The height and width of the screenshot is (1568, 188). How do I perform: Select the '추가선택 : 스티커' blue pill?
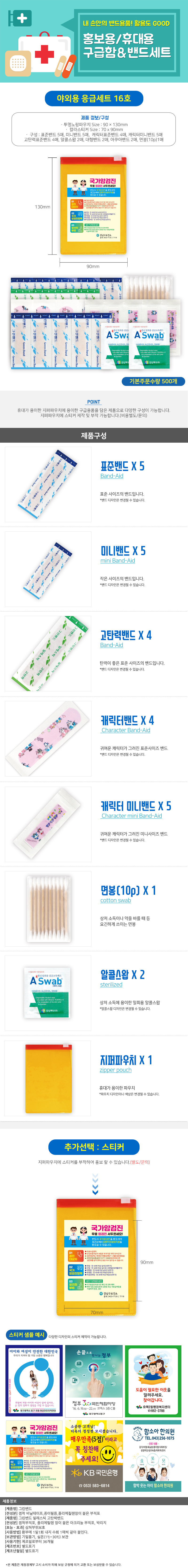[94, 1147]
